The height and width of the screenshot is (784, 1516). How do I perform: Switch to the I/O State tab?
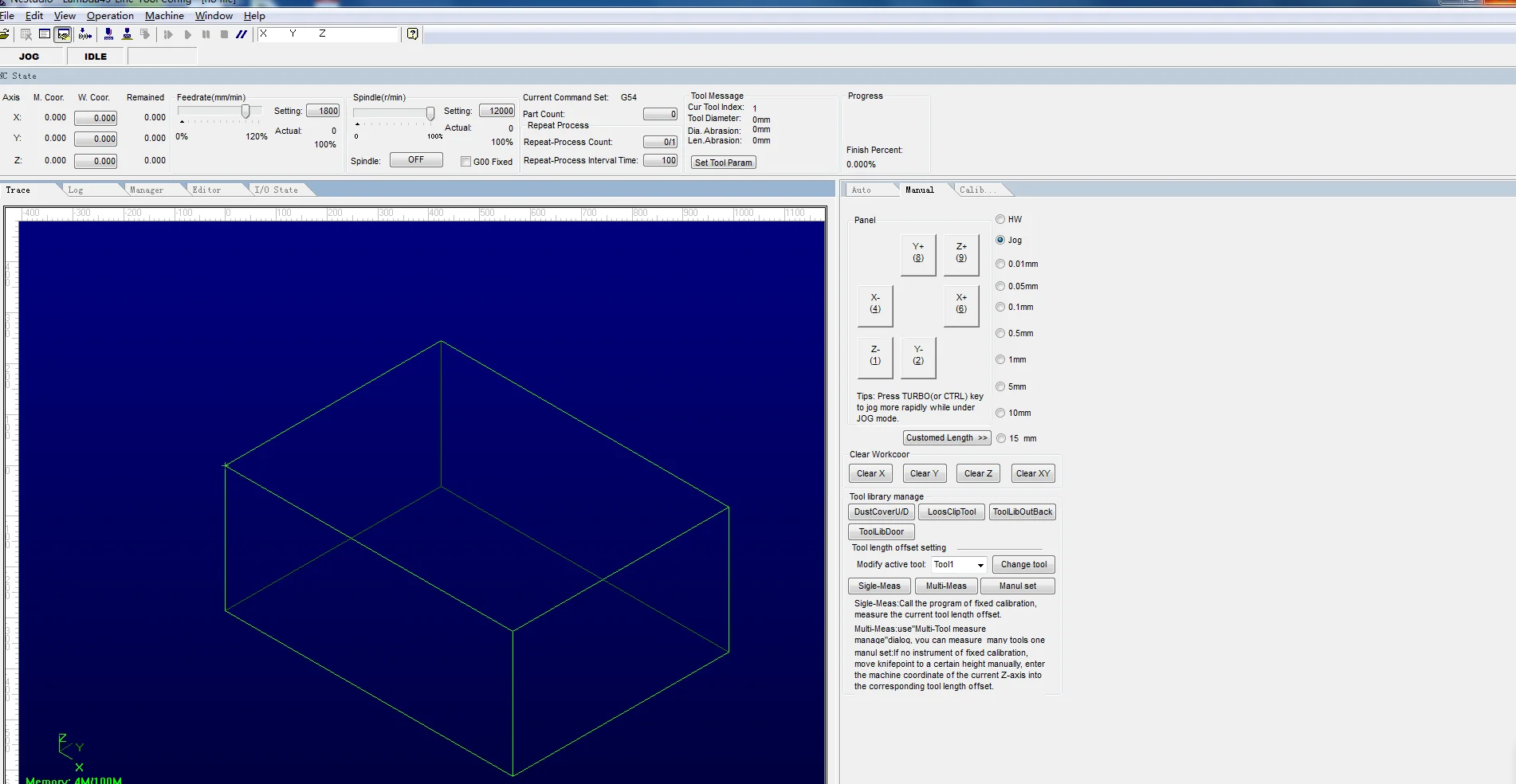[276, 190]
